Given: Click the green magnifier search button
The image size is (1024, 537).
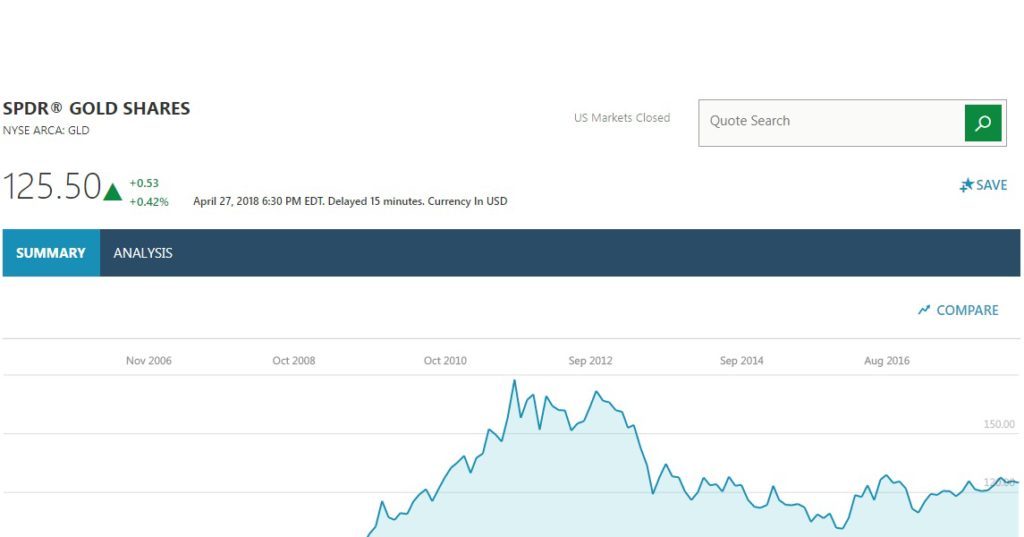Looking at the screenshot, I should tap(983, 123).
